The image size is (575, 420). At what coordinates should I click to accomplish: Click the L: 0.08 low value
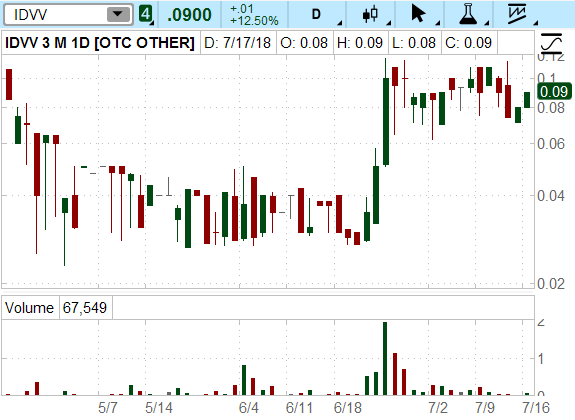[x=414, y=43]
